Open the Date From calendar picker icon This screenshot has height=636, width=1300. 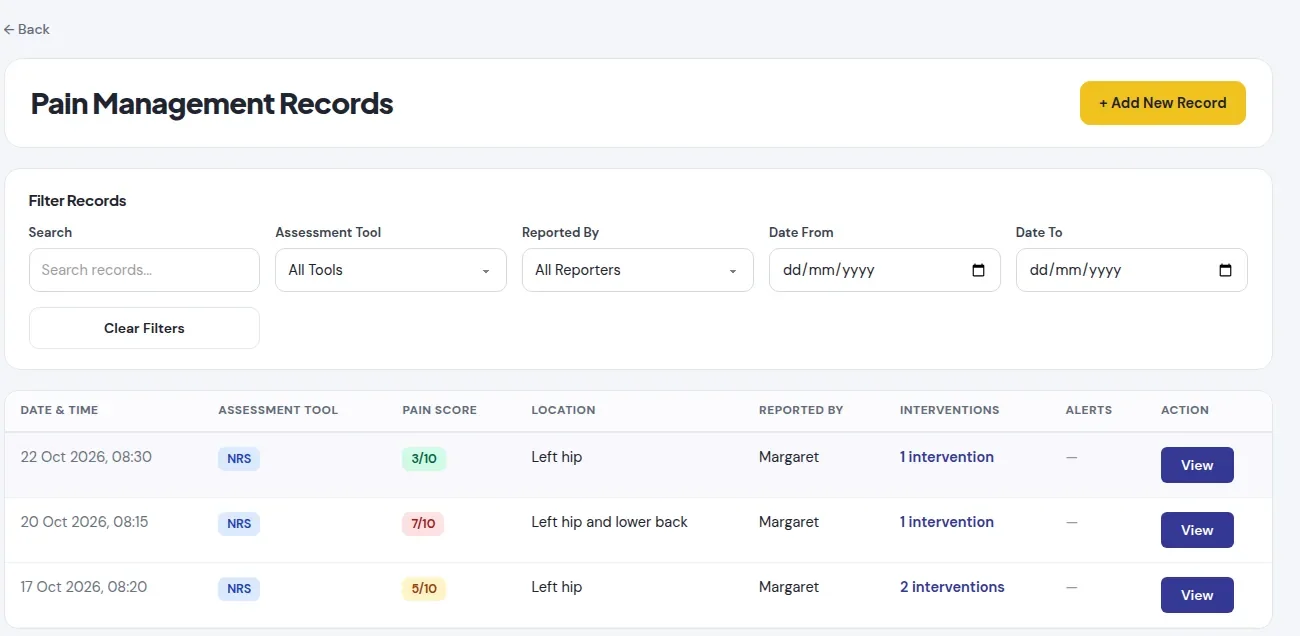978,270
